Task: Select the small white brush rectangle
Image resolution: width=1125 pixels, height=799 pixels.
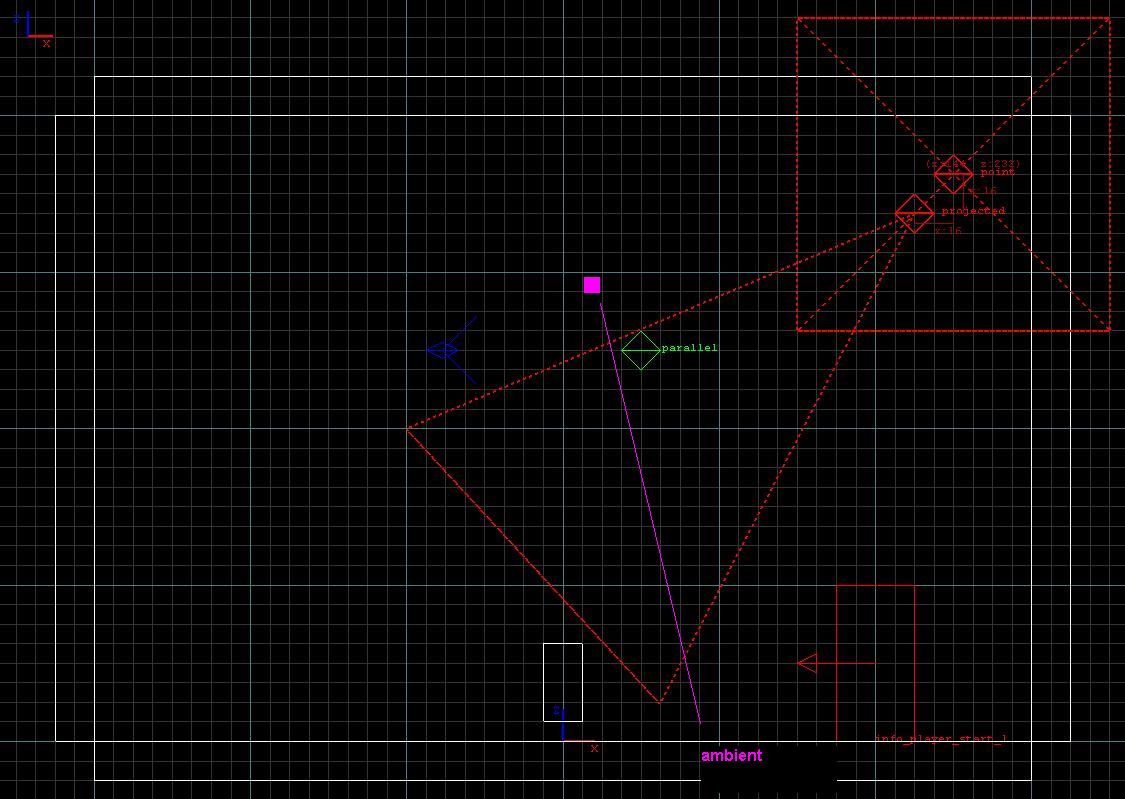Action: coord(562,680)
